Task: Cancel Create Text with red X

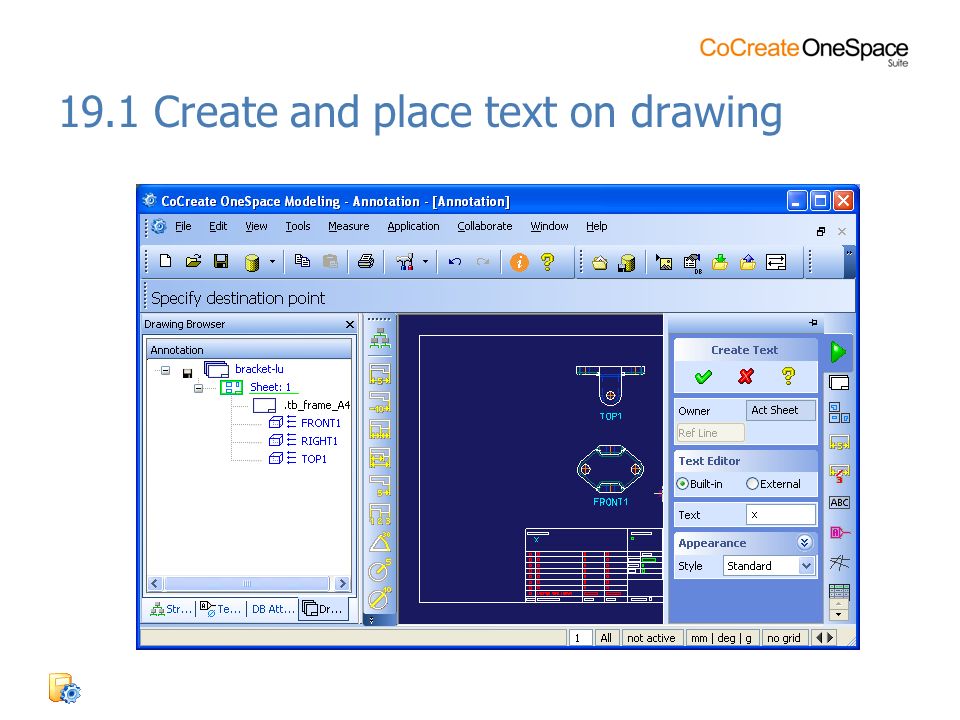Action: click(746, 377)
